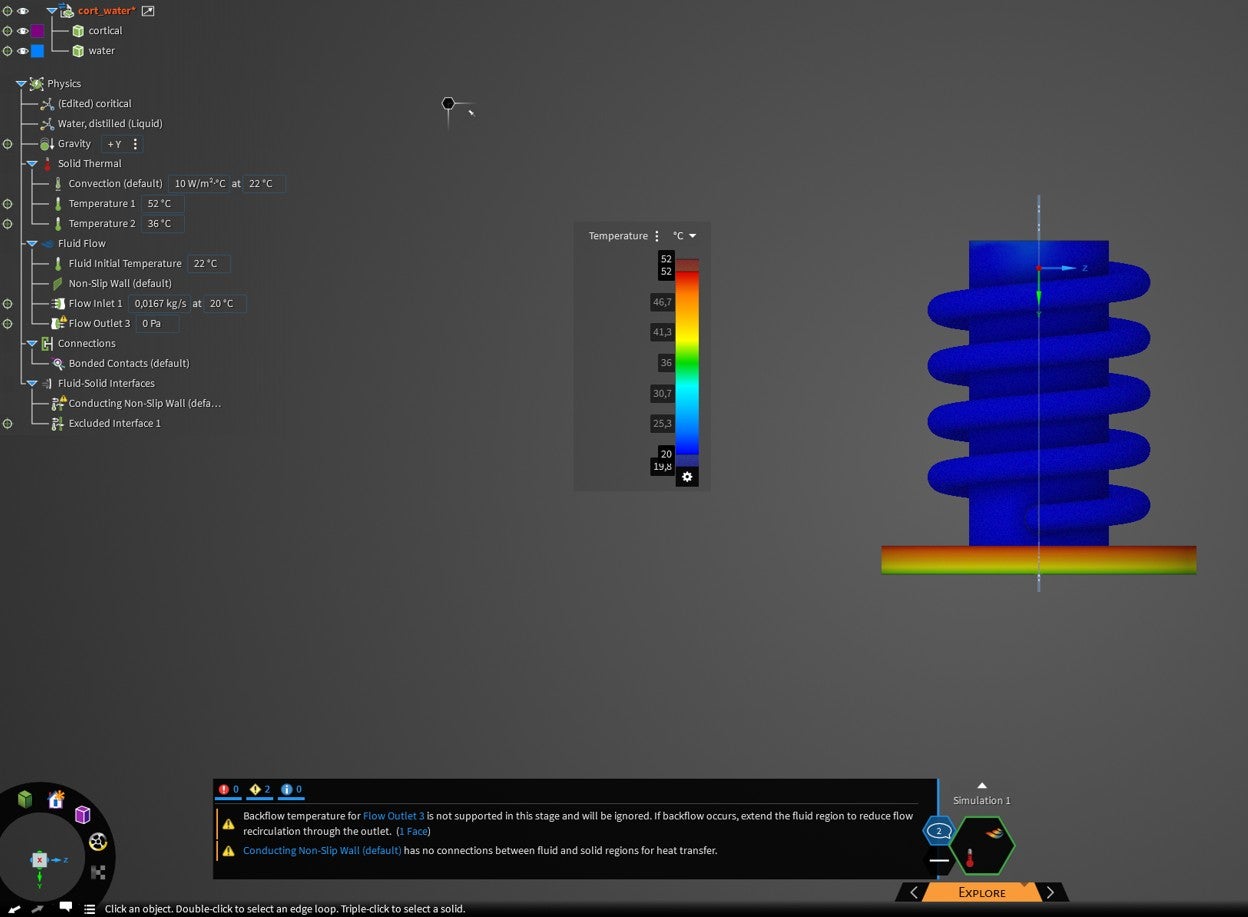Go to the next stage with right chevron
The height and width of the screenshot is (917, 1248).
click(1050, 893)
